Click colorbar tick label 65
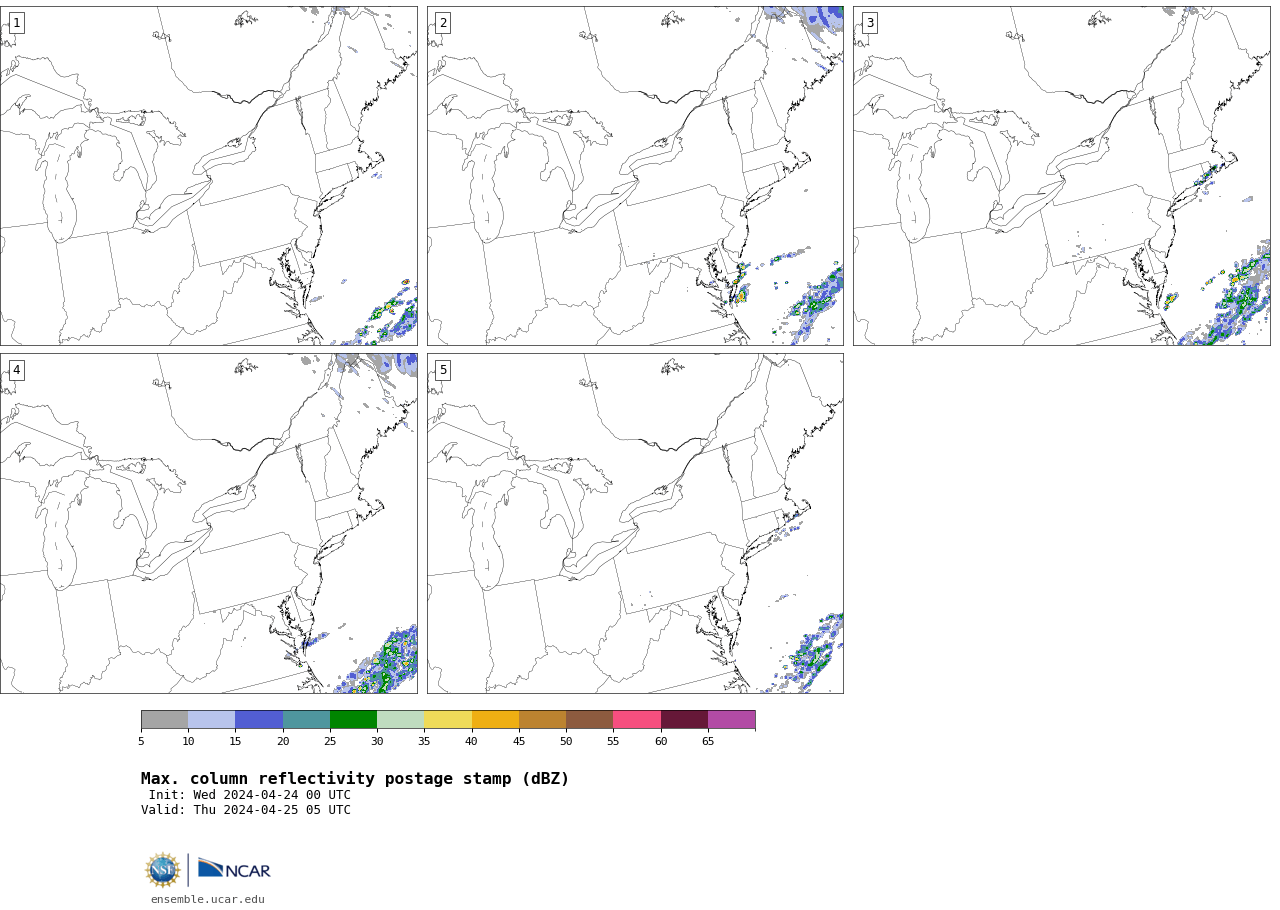The height and width of the screenshot is (910, 1280). click(708, 741)
